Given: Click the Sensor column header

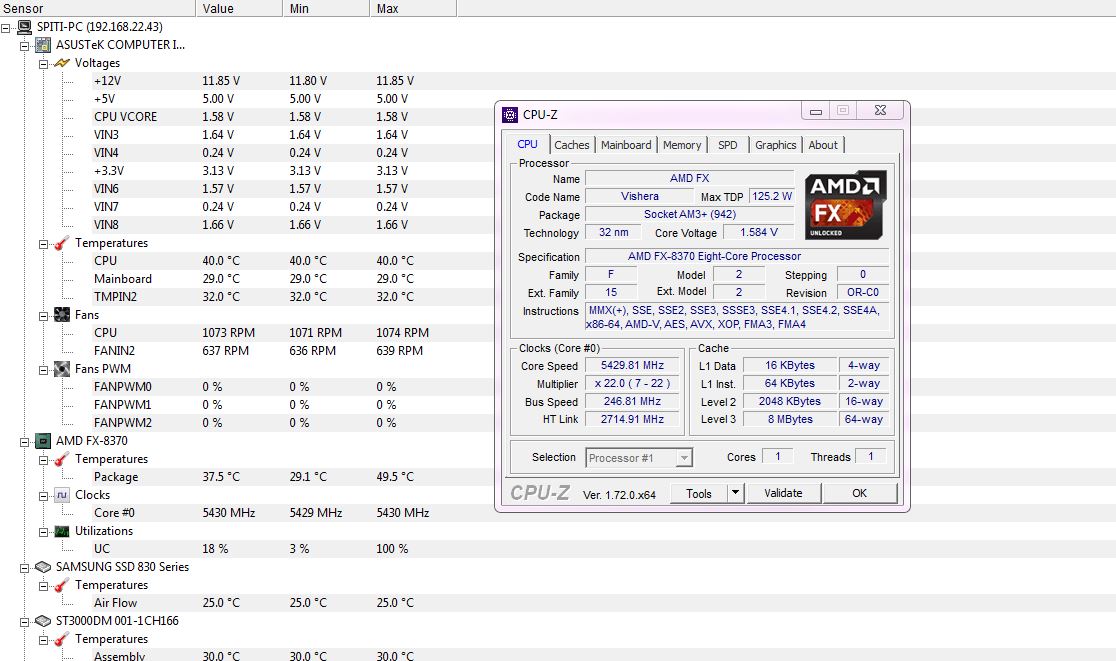Looking at the screenshot, I should click(x=98, y=9).
